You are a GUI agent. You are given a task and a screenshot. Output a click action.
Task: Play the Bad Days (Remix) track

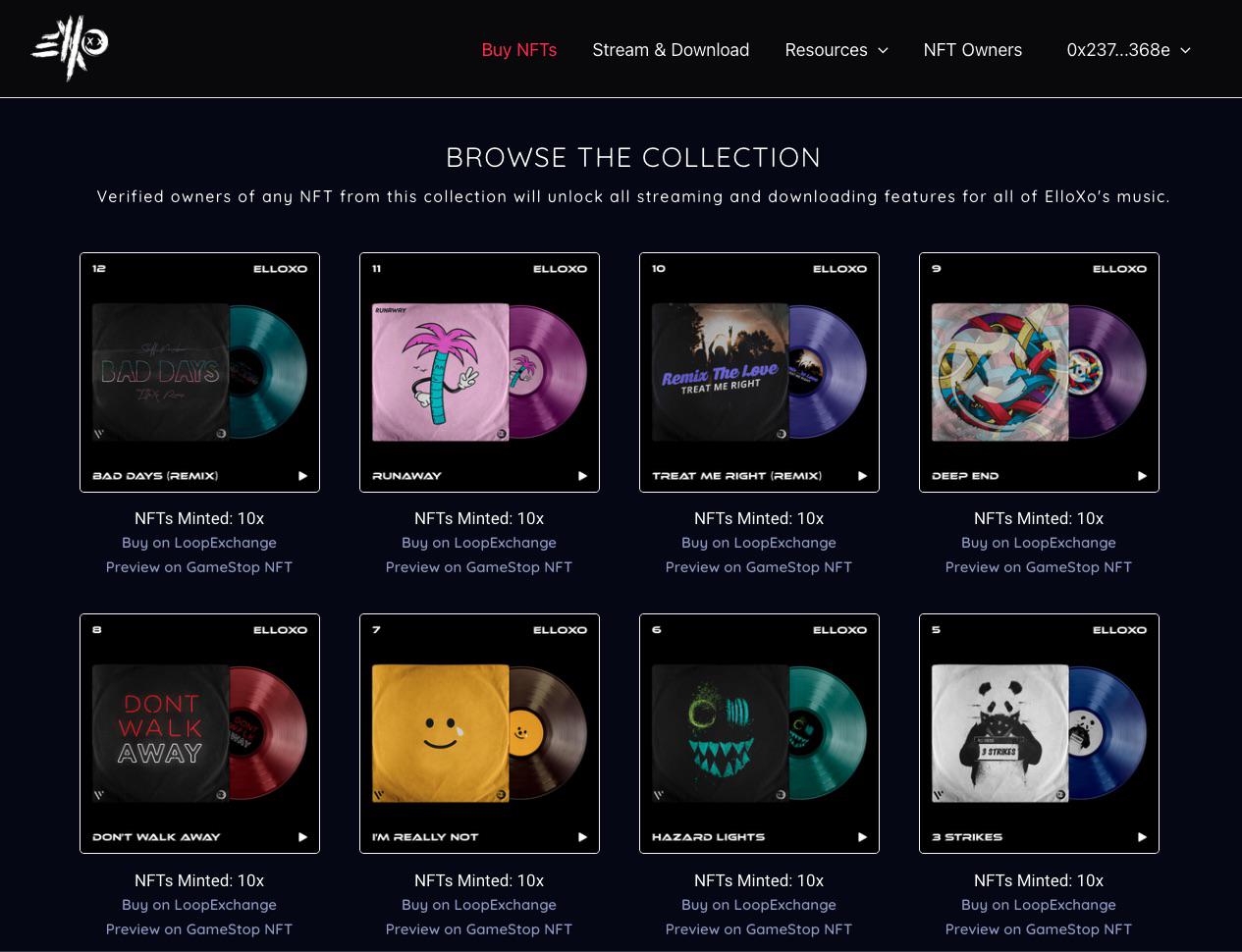click(x=302, y=476)
